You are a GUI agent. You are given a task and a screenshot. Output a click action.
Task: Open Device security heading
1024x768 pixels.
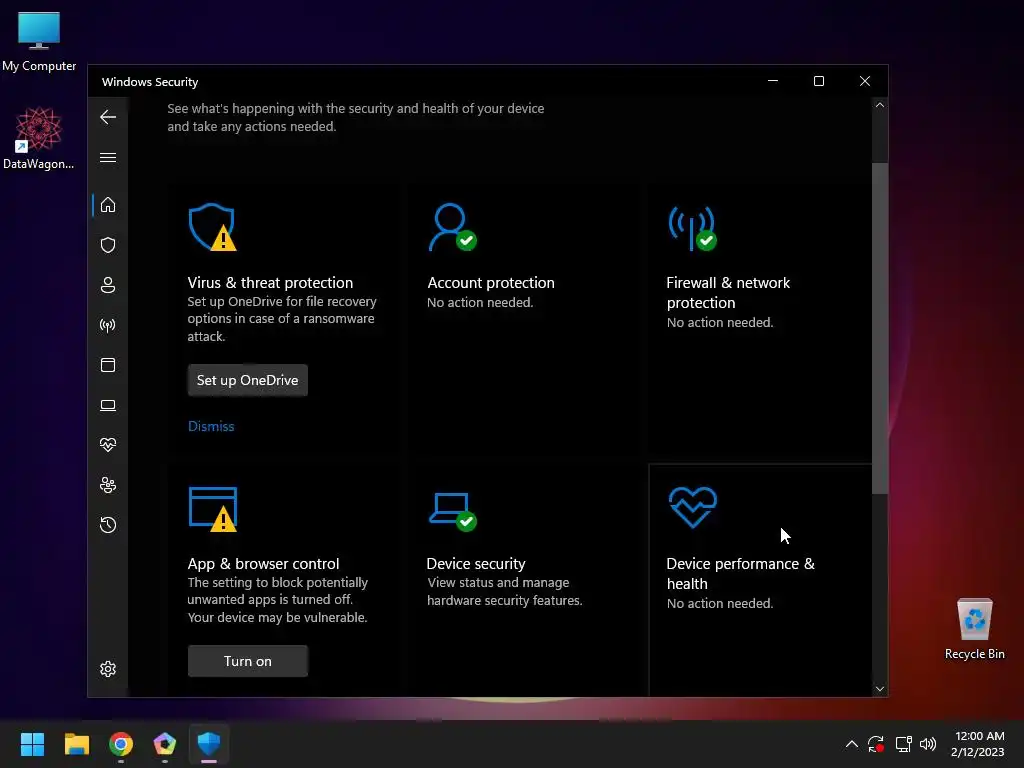(x=476, y=564)
